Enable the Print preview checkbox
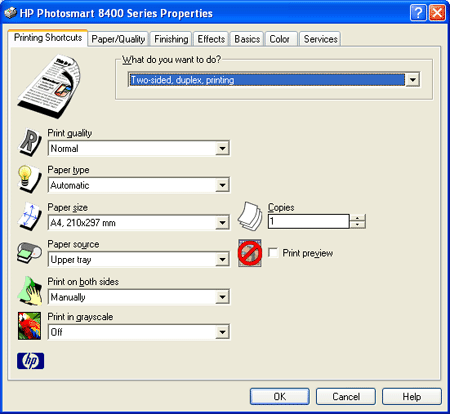 [273, 253]
